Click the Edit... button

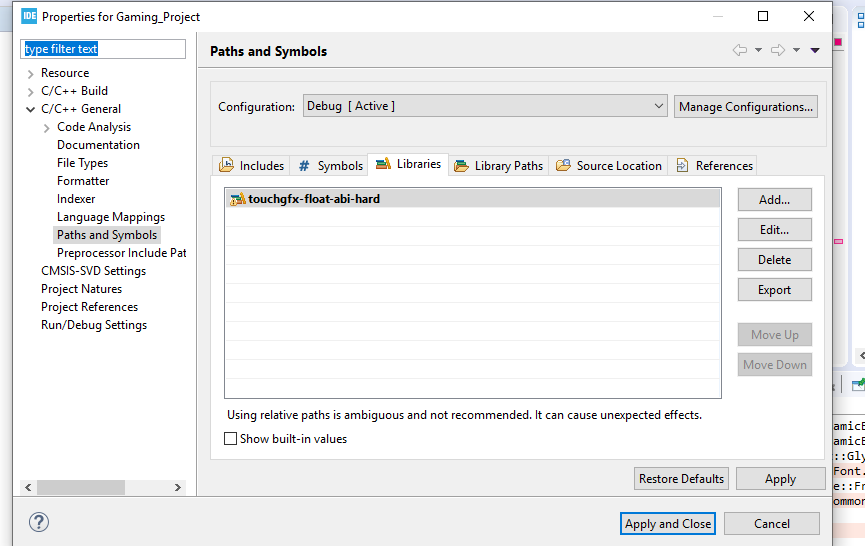click(775, 229)
